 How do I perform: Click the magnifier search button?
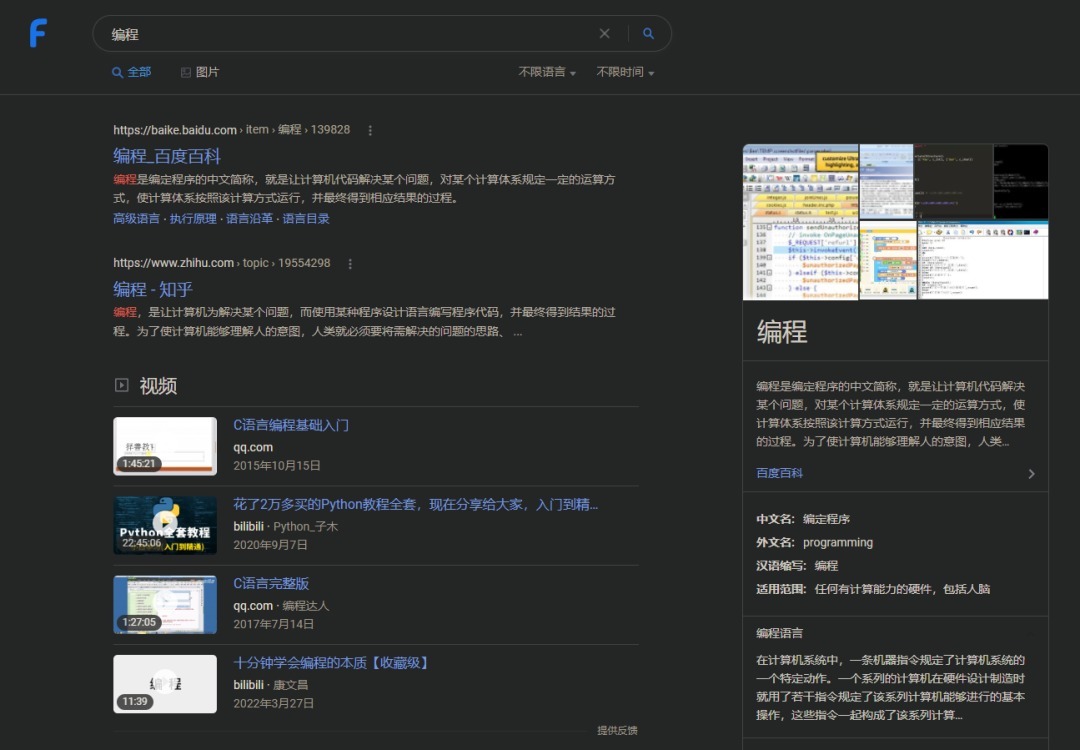(648, 34)
